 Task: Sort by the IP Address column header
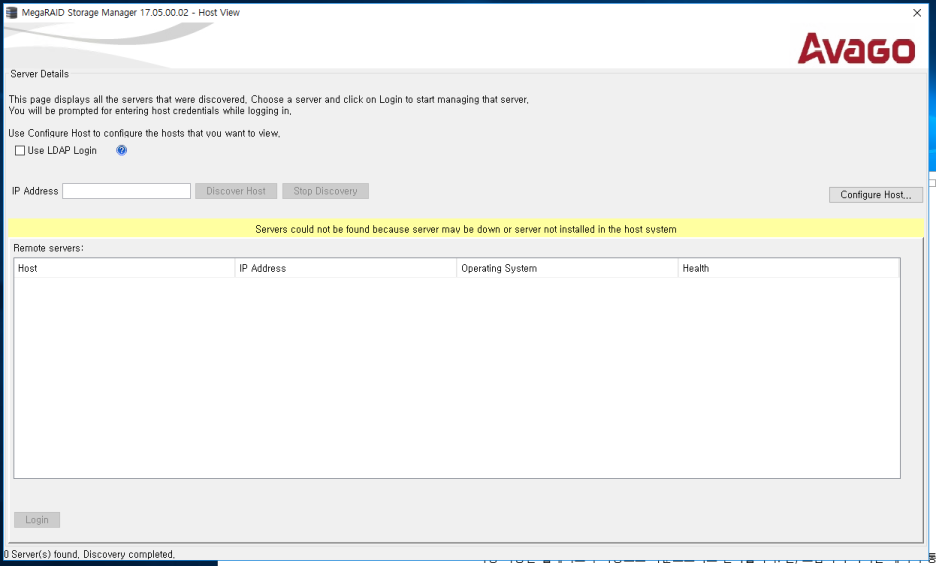[x=346, y=269]
